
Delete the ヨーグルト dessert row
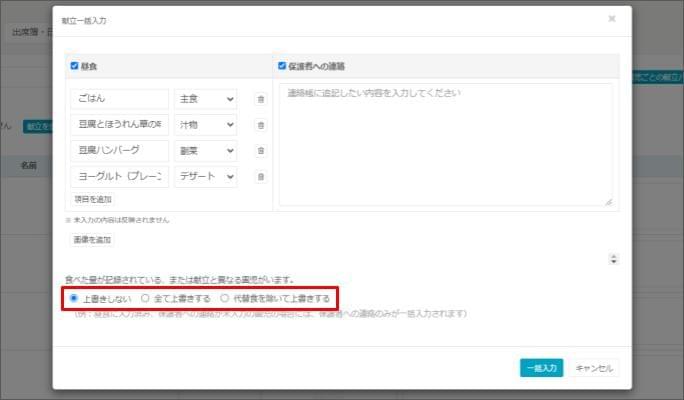coord(261,177)
